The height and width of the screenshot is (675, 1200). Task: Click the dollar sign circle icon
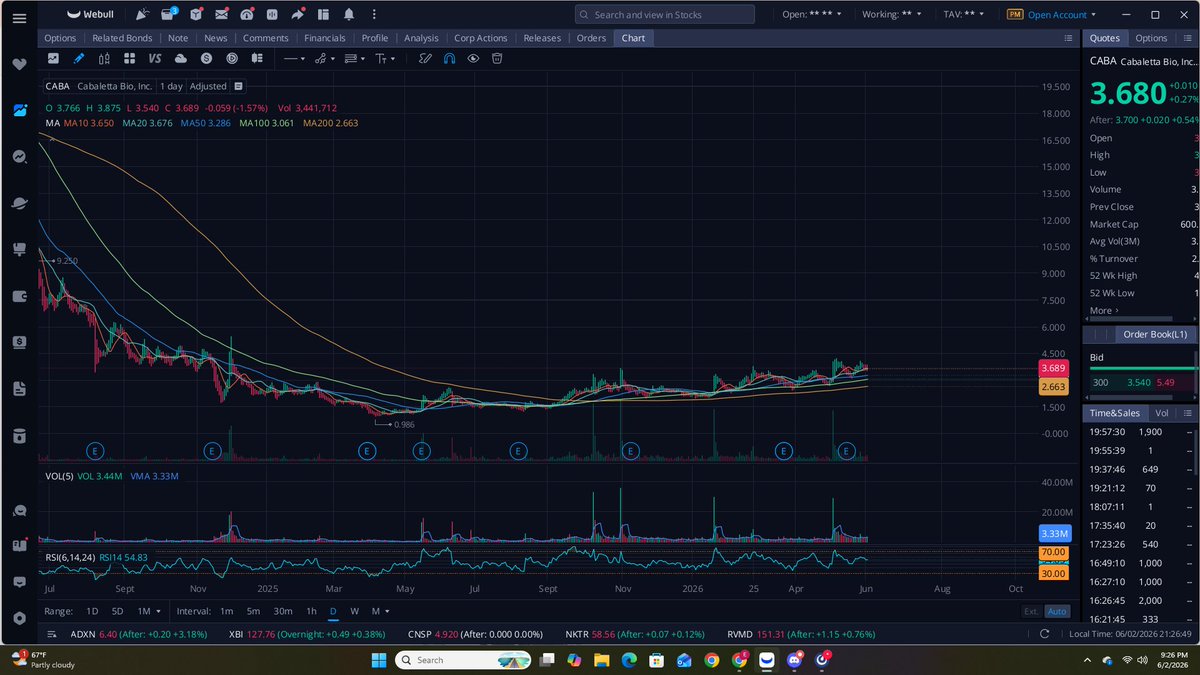(x=206, y=59)
